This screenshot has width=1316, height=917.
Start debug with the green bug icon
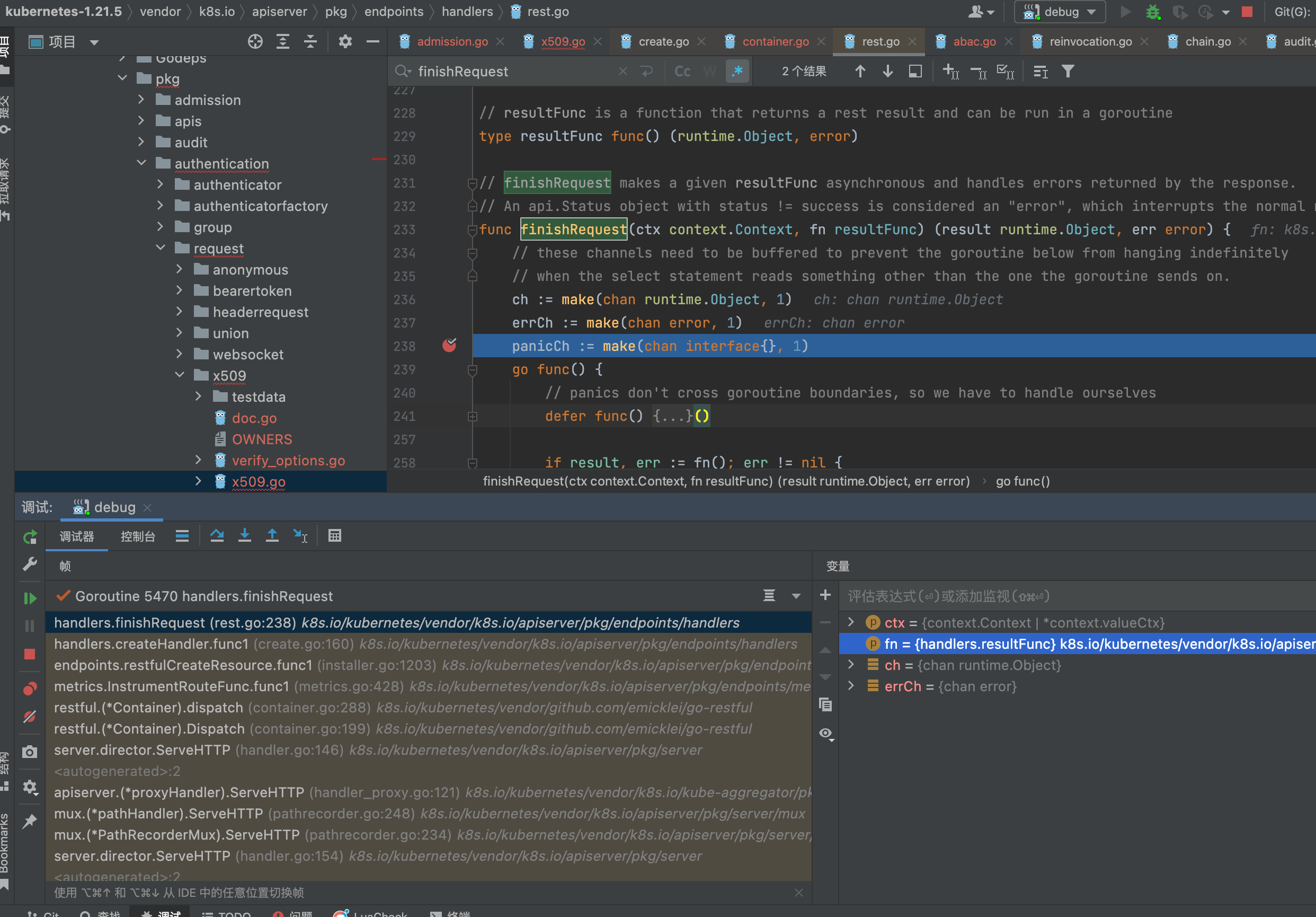[x=1153, y=12]
